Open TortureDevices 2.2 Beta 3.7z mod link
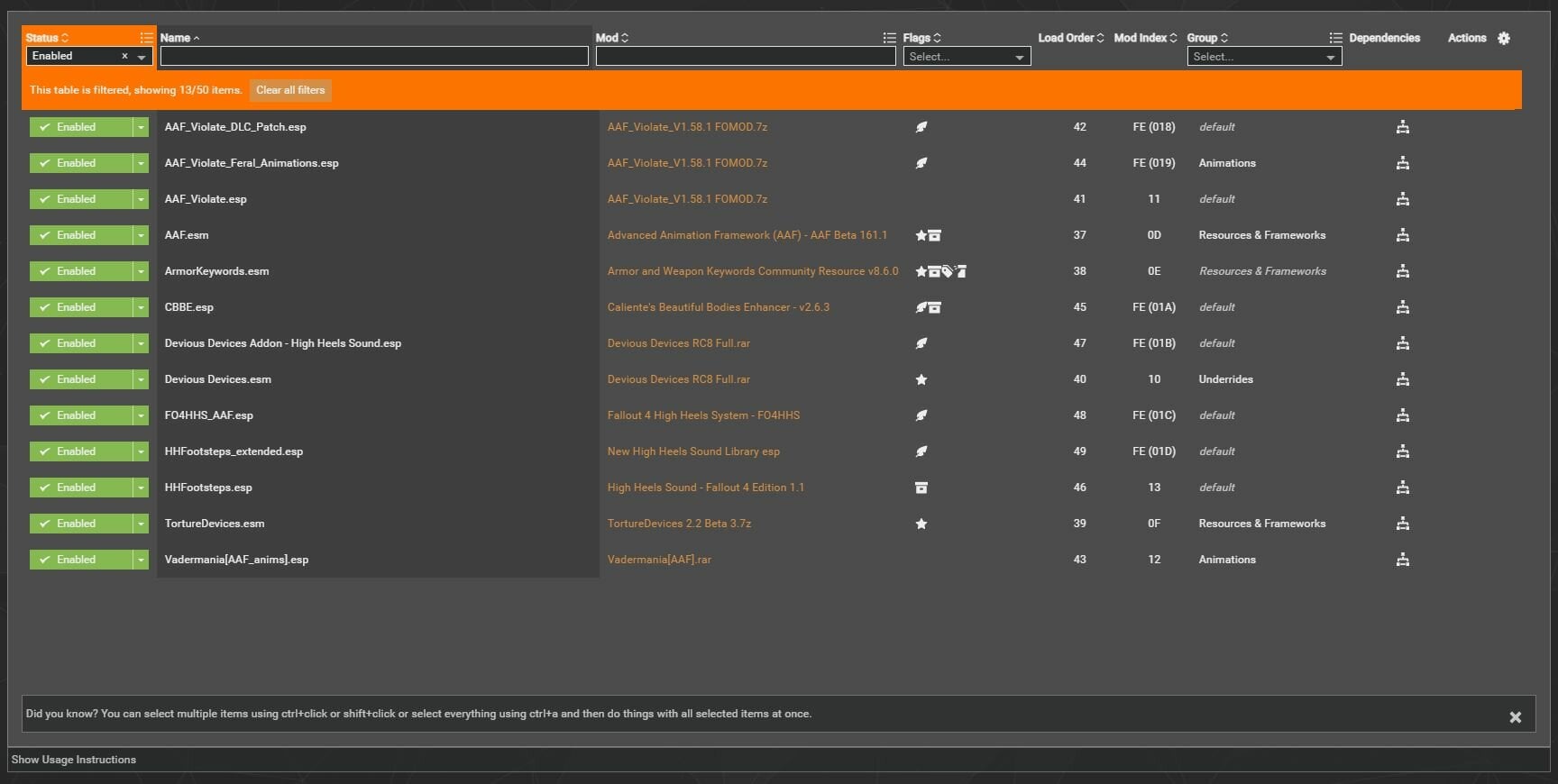Viewport: 1558px width, 784px height. pyautogui.click(x=679, y=524)
